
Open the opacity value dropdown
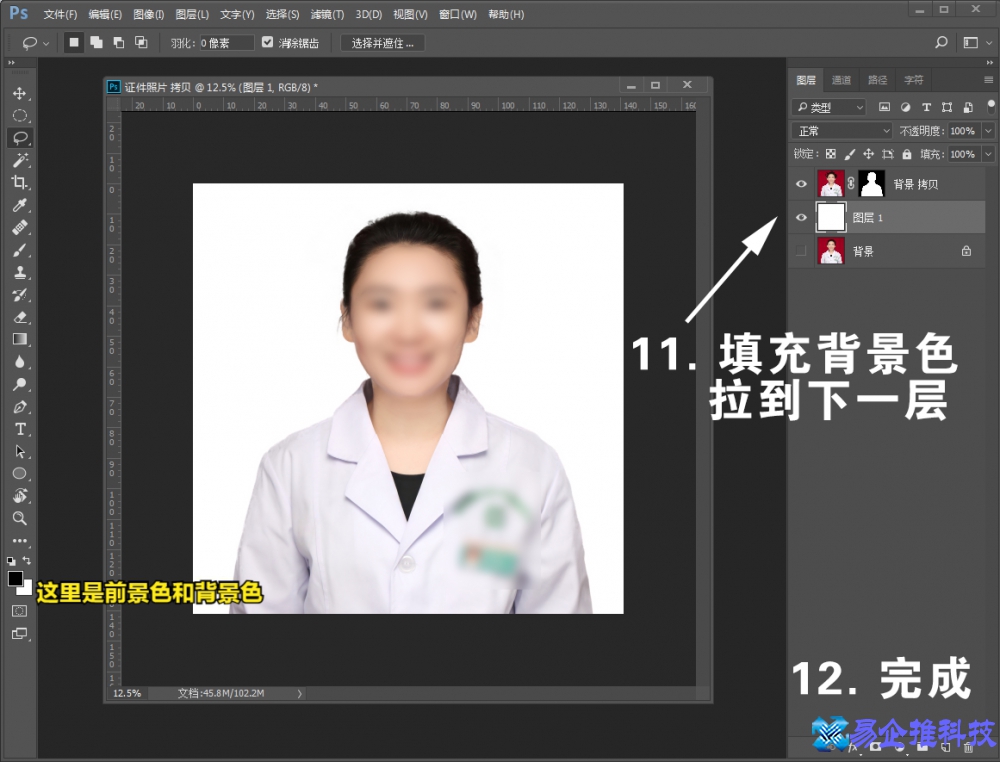(986, 131)
